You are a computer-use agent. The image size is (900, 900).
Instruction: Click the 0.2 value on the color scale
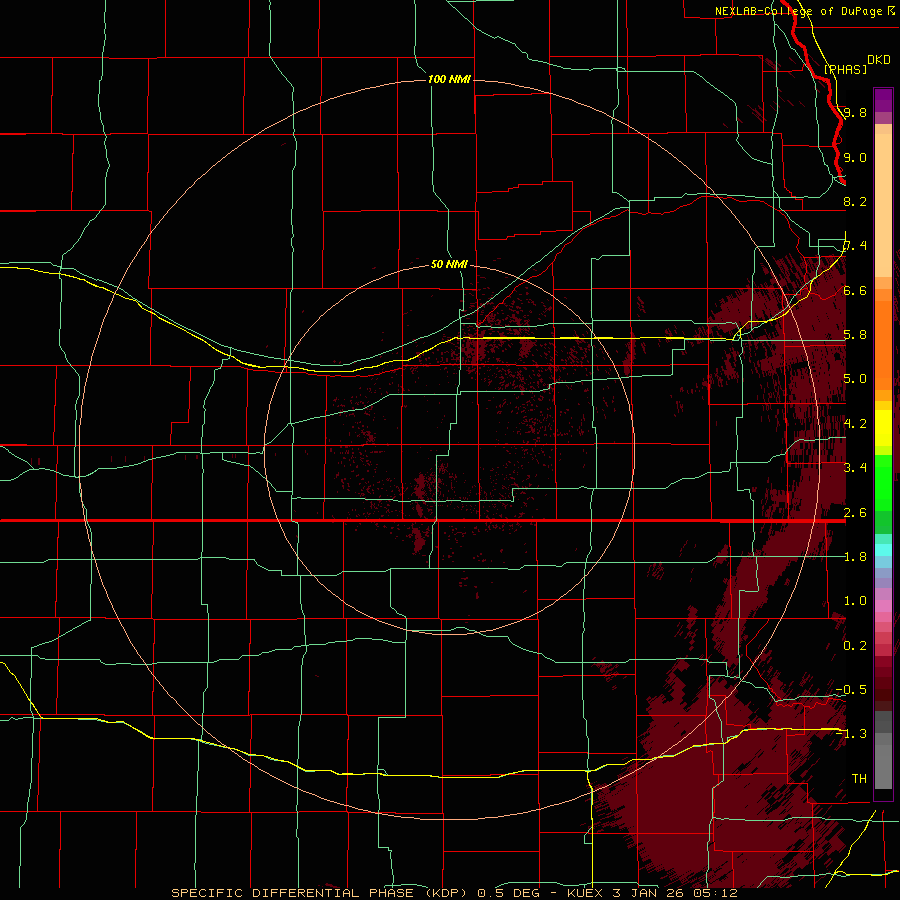855,646
